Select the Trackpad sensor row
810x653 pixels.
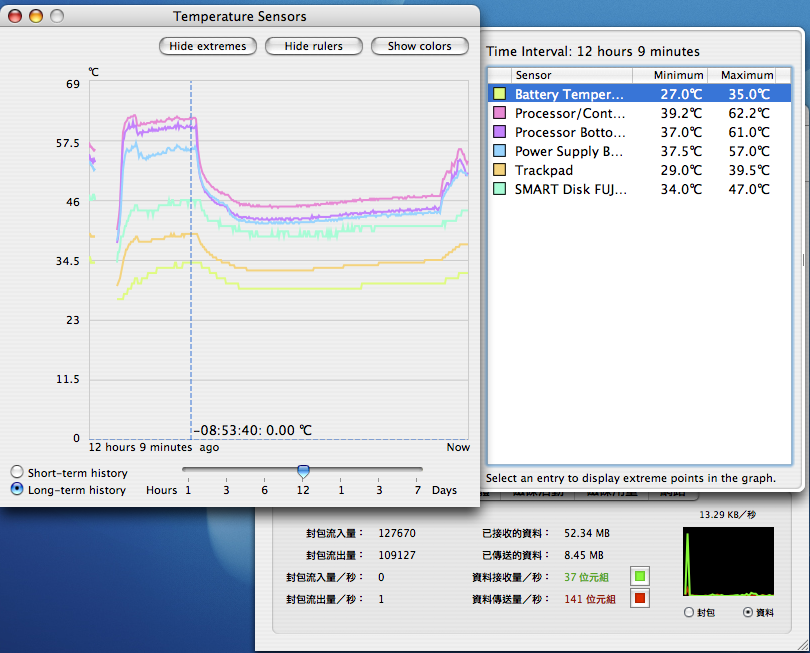[x=640, y=170]
